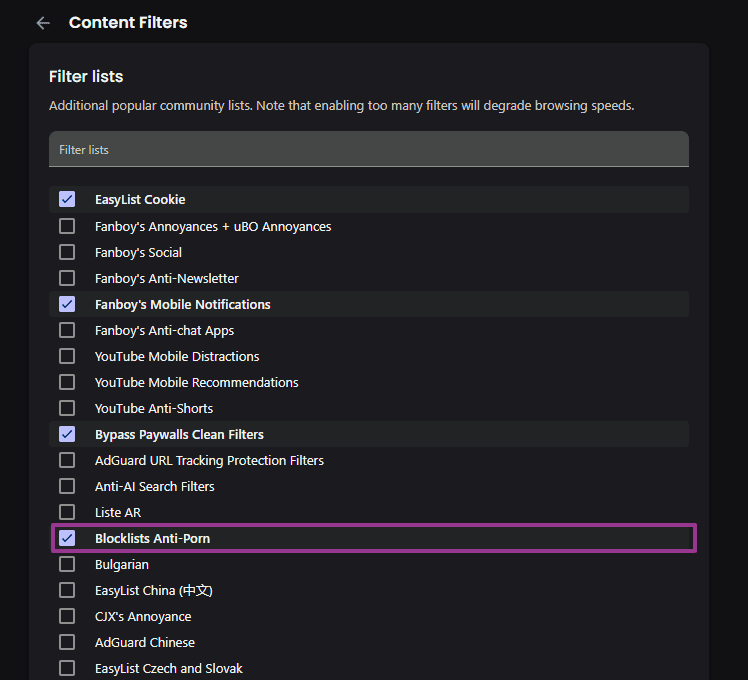Uncheck Blocklists Anti-Porn checkbox

(x=67, y=538)
